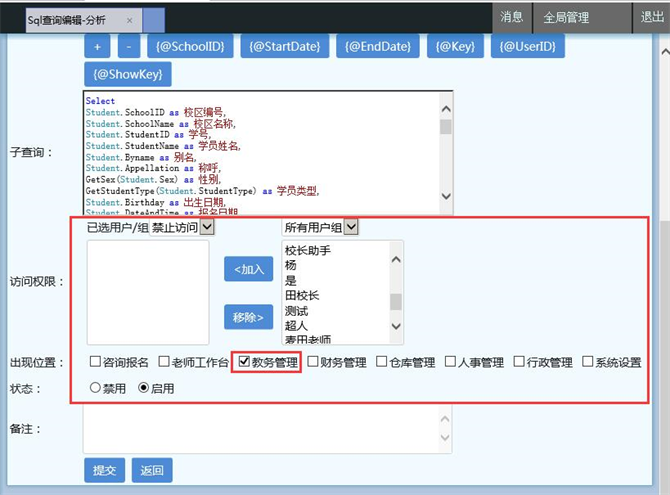This screenshot has height=495, width=670.
Task: Insert the {@StartDate} parameter
Action: click(x=285, y=46)
